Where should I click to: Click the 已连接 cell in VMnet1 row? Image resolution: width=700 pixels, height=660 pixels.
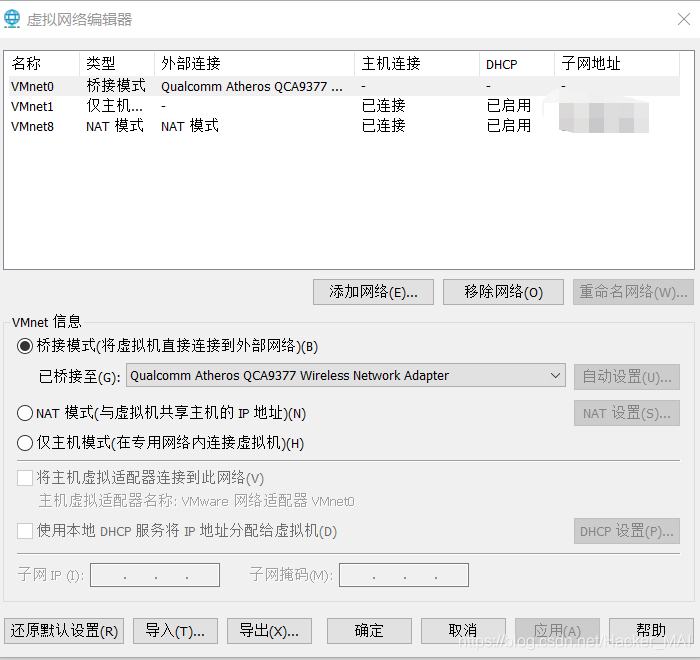383,106
